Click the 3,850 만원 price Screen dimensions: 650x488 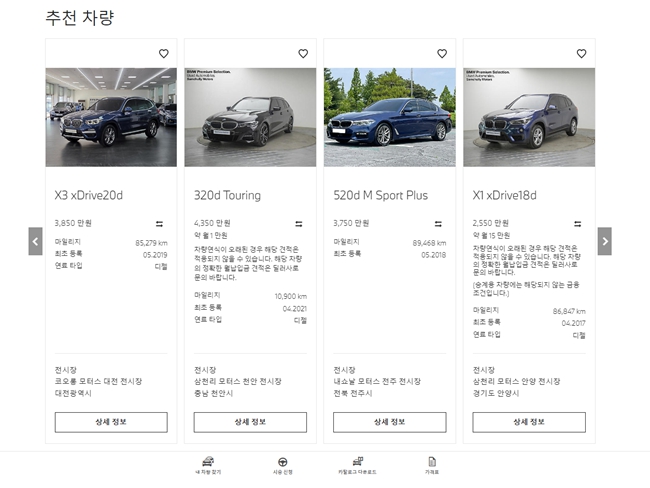(73, 223)
